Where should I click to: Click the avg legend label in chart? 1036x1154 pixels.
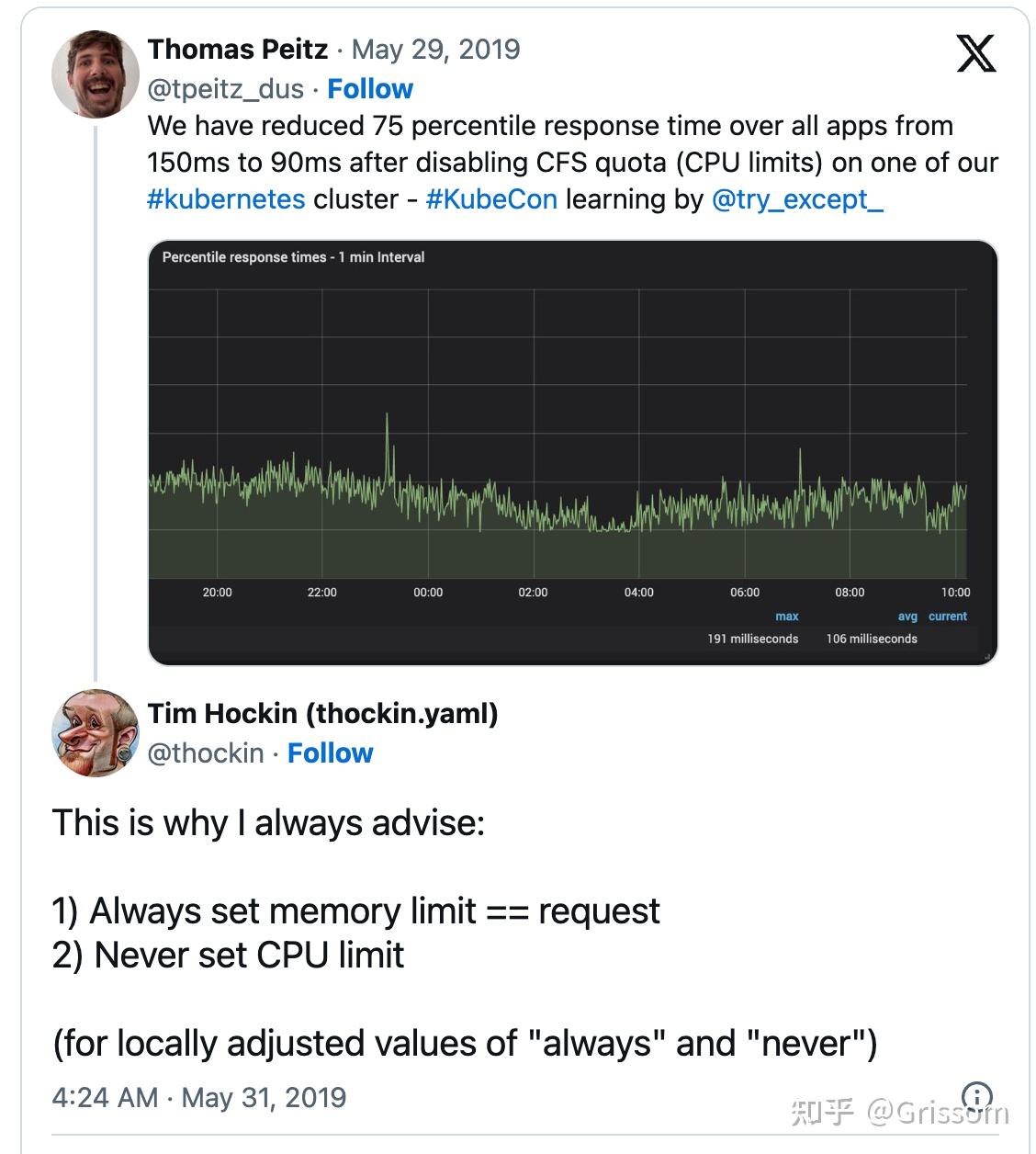click(907, 617)
